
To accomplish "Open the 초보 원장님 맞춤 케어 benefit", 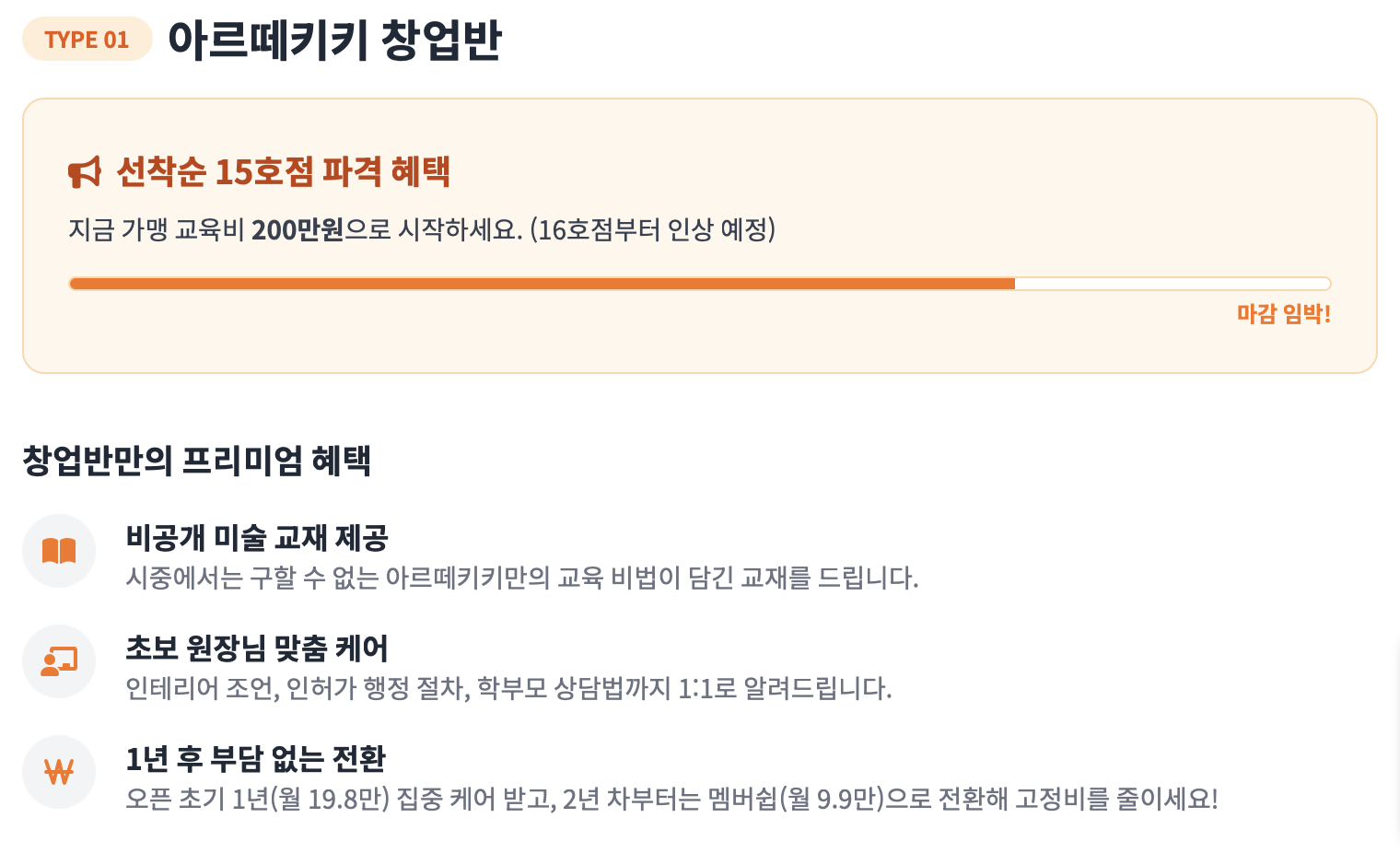I will click(x=257, y=649).
